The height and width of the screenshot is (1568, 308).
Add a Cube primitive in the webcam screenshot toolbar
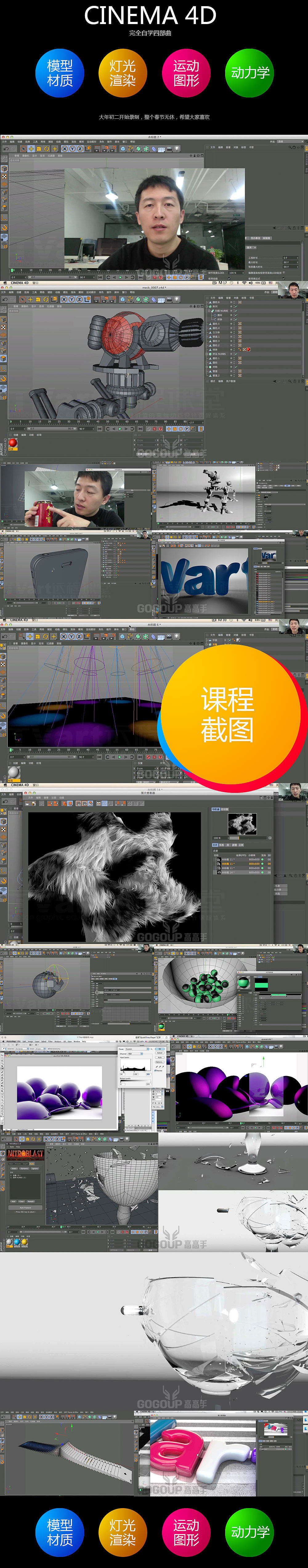(x=123, y=148)
